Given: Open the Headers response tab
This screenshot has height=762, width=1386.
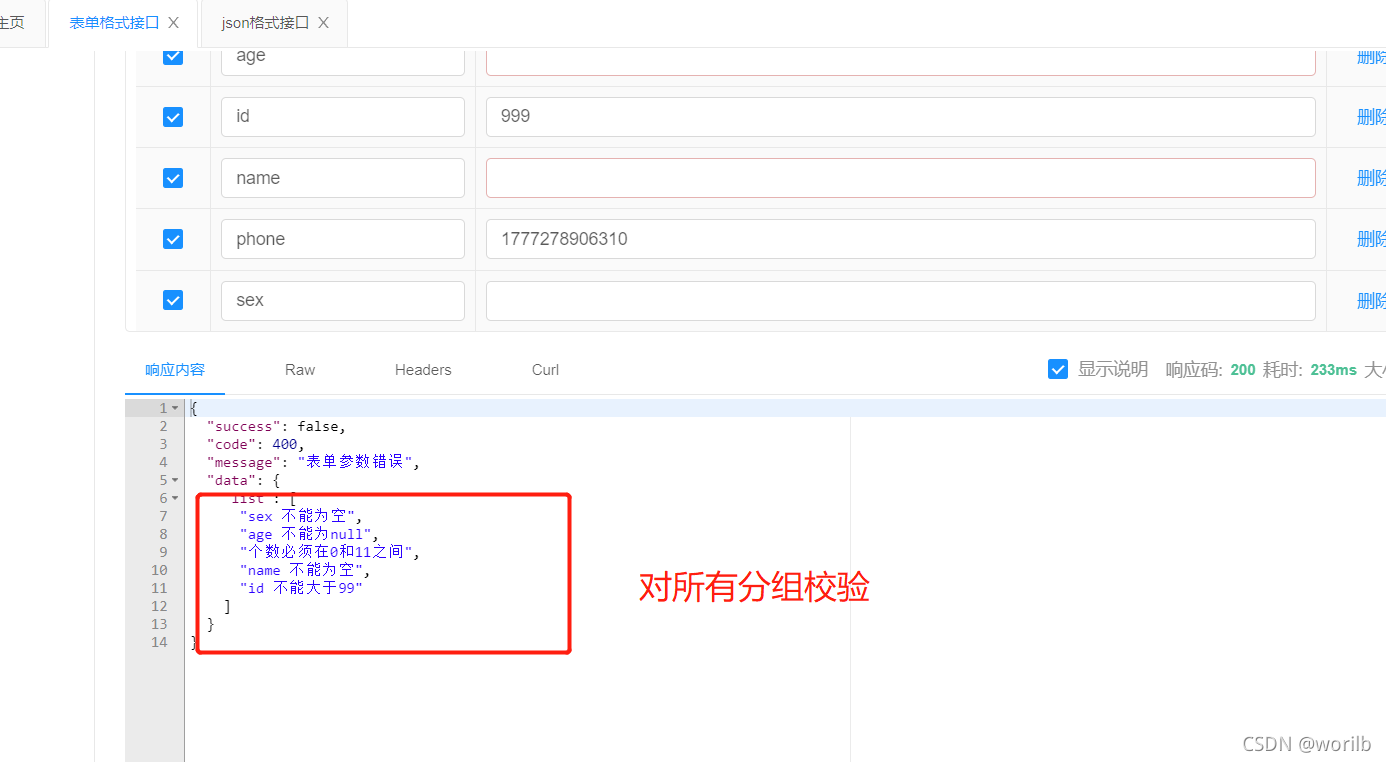Looking at the screenshot, I should [423, 370].
